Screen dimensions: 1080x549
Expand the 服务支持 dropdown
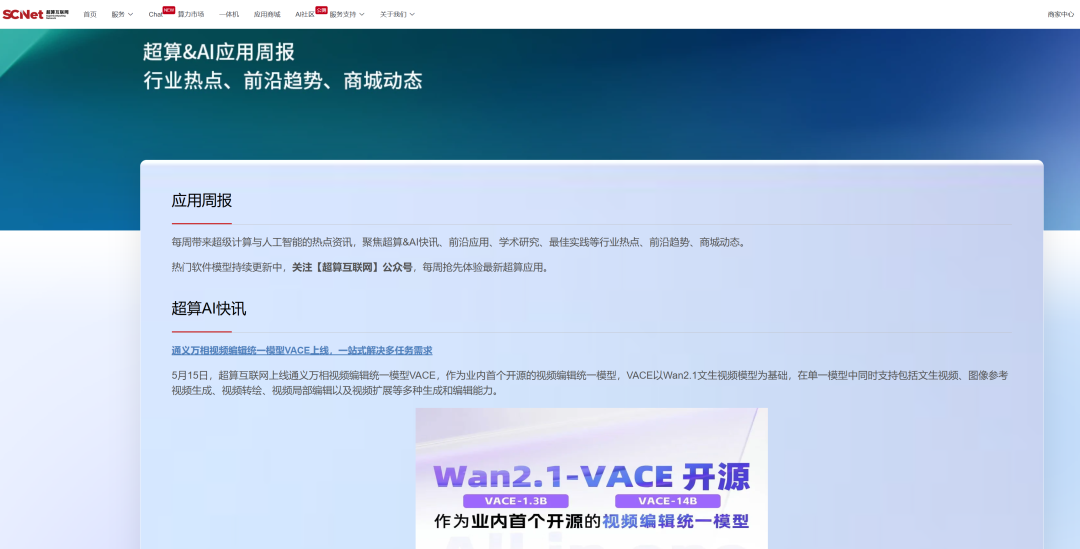[346, 14]
